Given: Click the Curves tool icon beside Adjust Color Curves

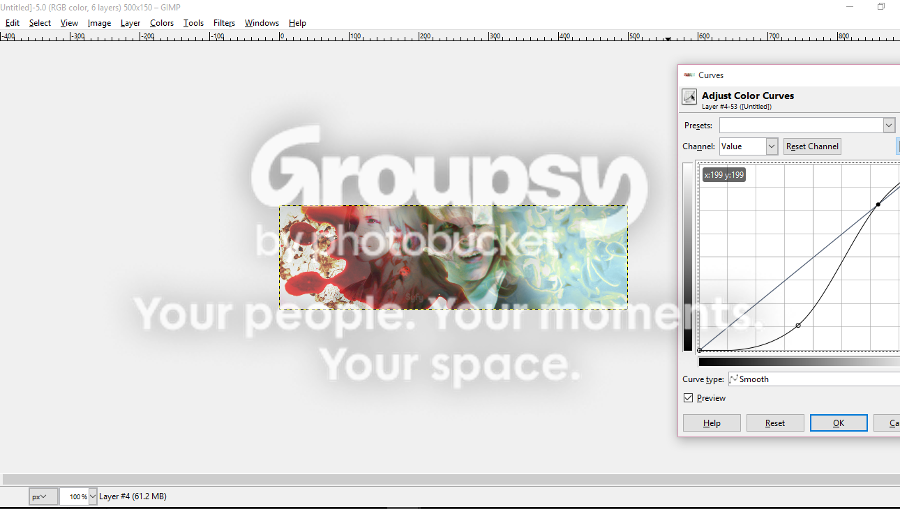Looking at the screenshot, I should click(689, 96).
